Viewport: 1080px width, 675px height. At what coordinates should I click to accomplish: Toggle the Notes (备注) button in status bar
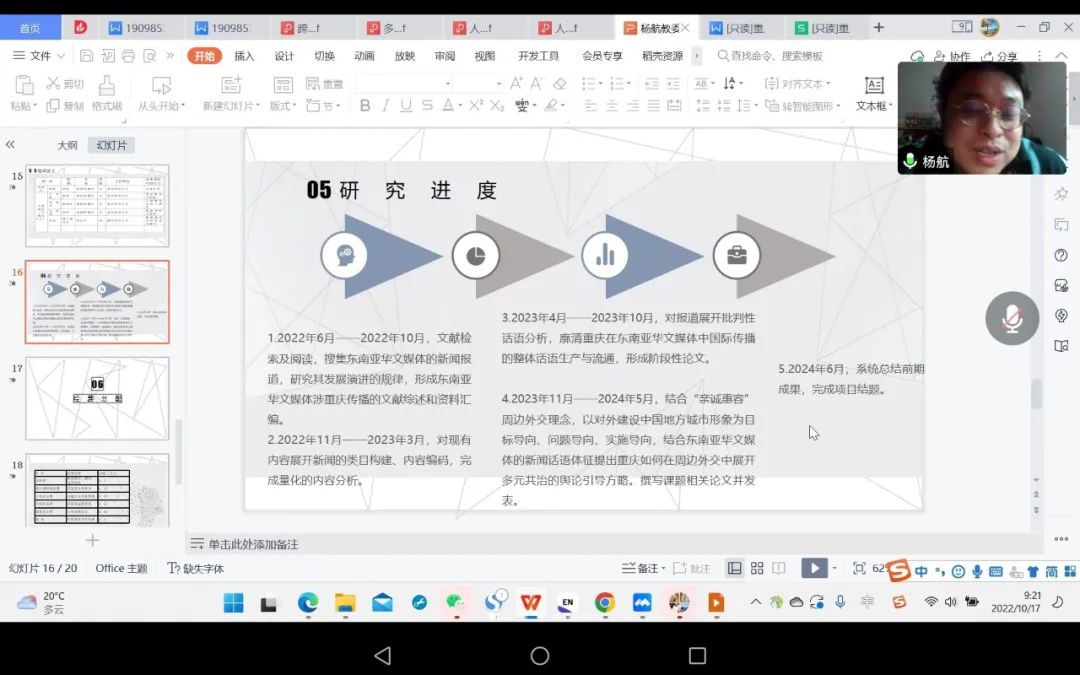point(643,568)
